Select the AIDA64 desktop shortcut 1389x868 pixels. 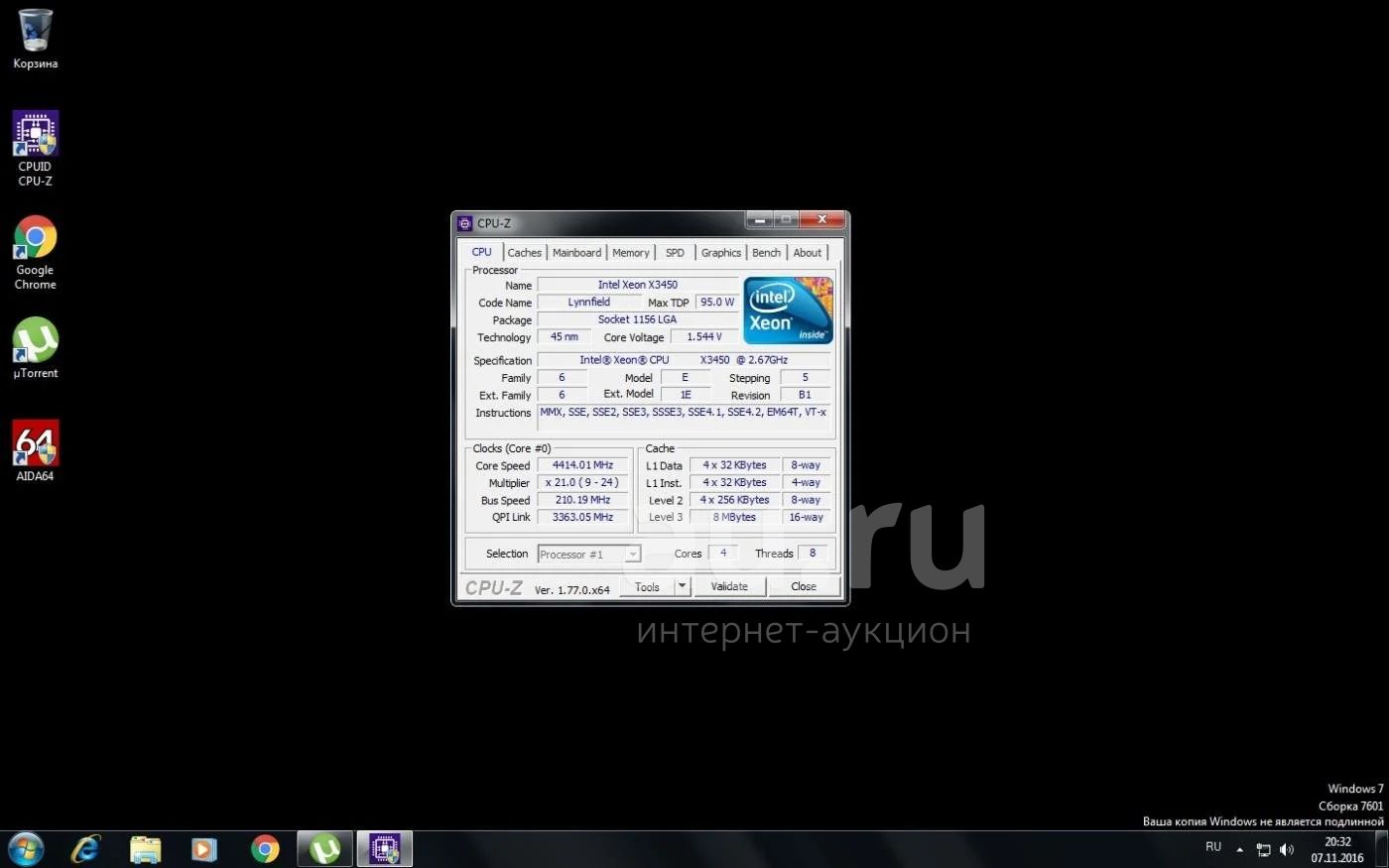point(35,451)
